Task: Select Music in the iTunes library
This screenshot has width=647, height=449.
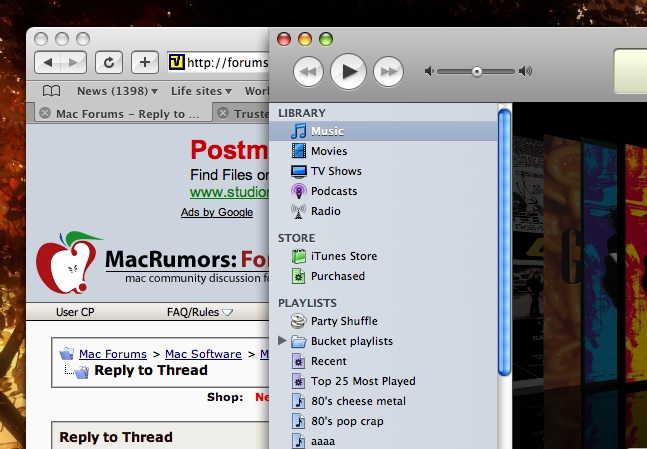Action: click(383, 131)
